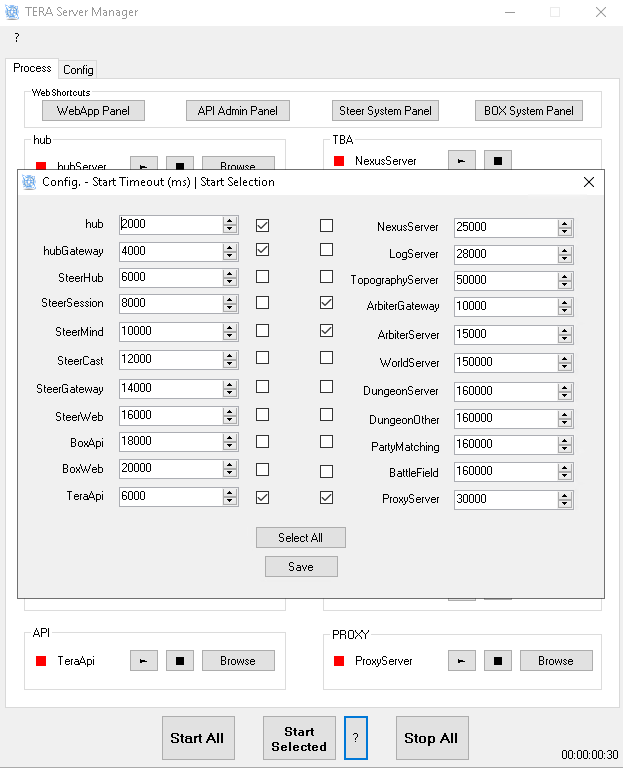This screenshot has height=769, width=623.
Task: Start ProxyServer with its play icon
Action: (x=462, y=661)
